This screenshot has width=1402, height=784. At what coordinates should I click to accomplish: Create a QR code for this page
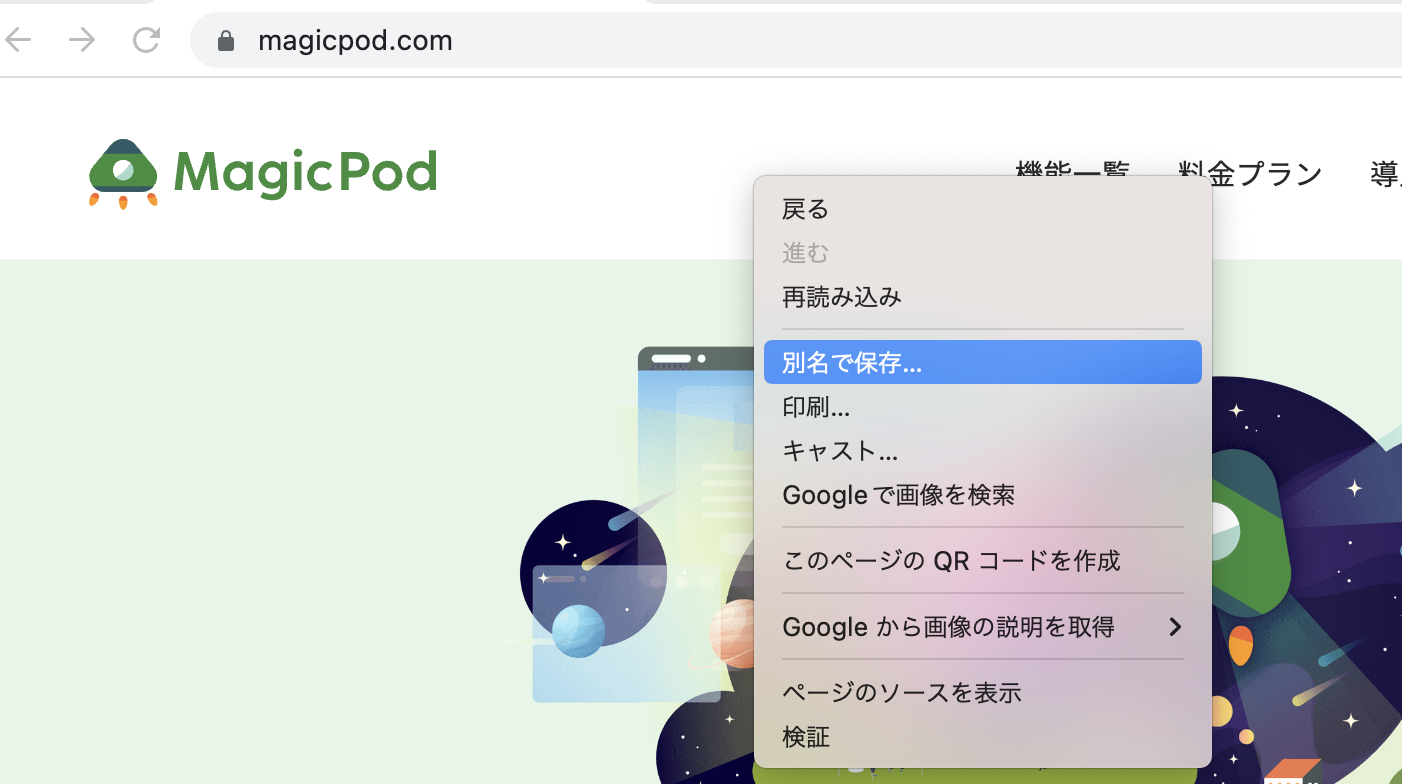coord(951,560)
